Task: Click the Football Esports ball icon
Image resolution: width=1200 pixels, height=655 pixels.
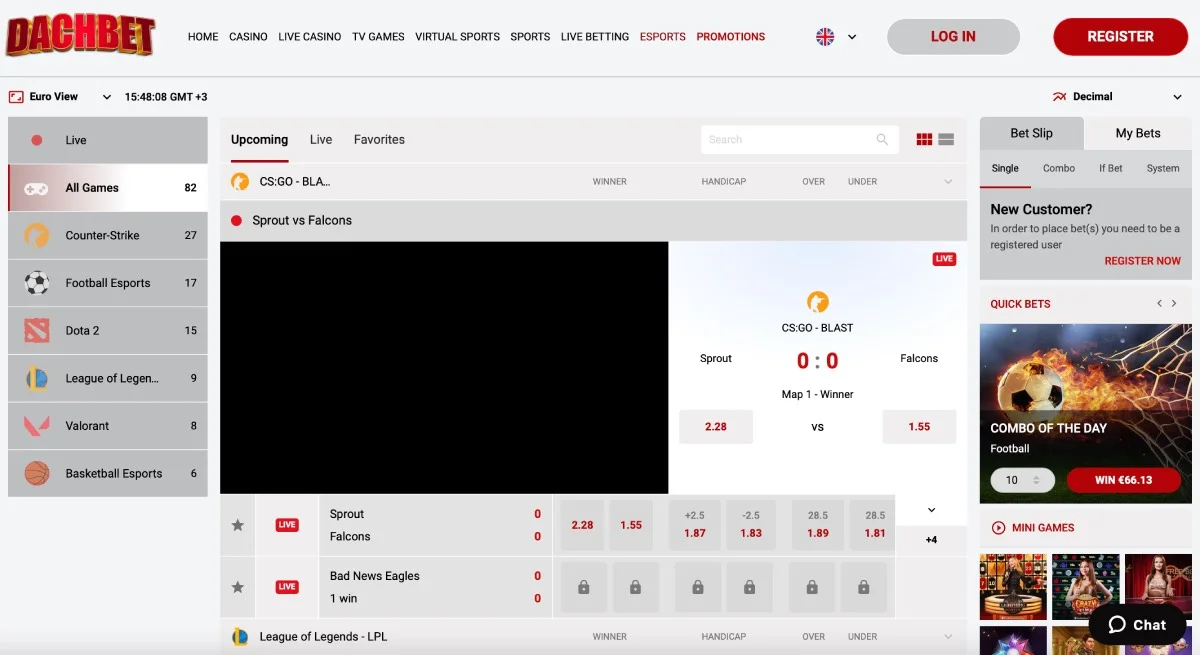Action: (x=37, y=283)
